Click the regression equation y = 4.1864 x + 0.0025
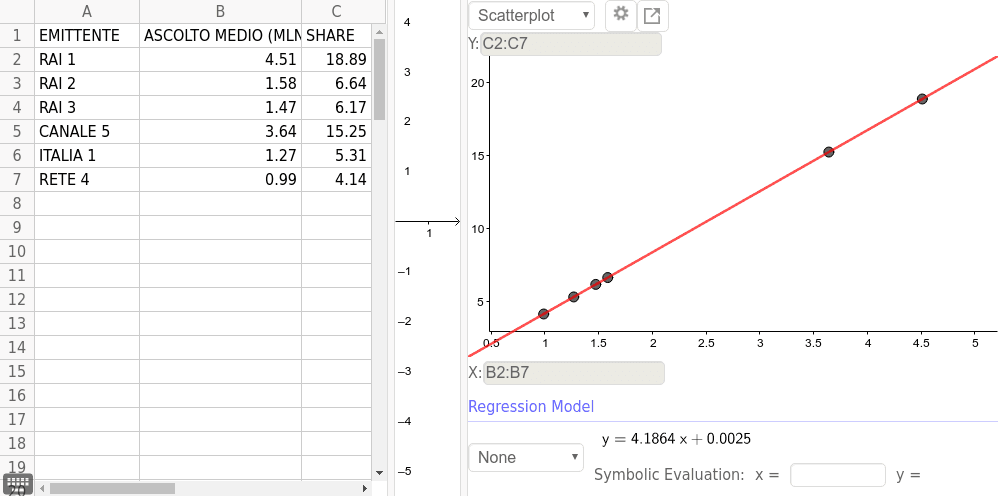The image size is (1000, 498). (x=676, y=439)
